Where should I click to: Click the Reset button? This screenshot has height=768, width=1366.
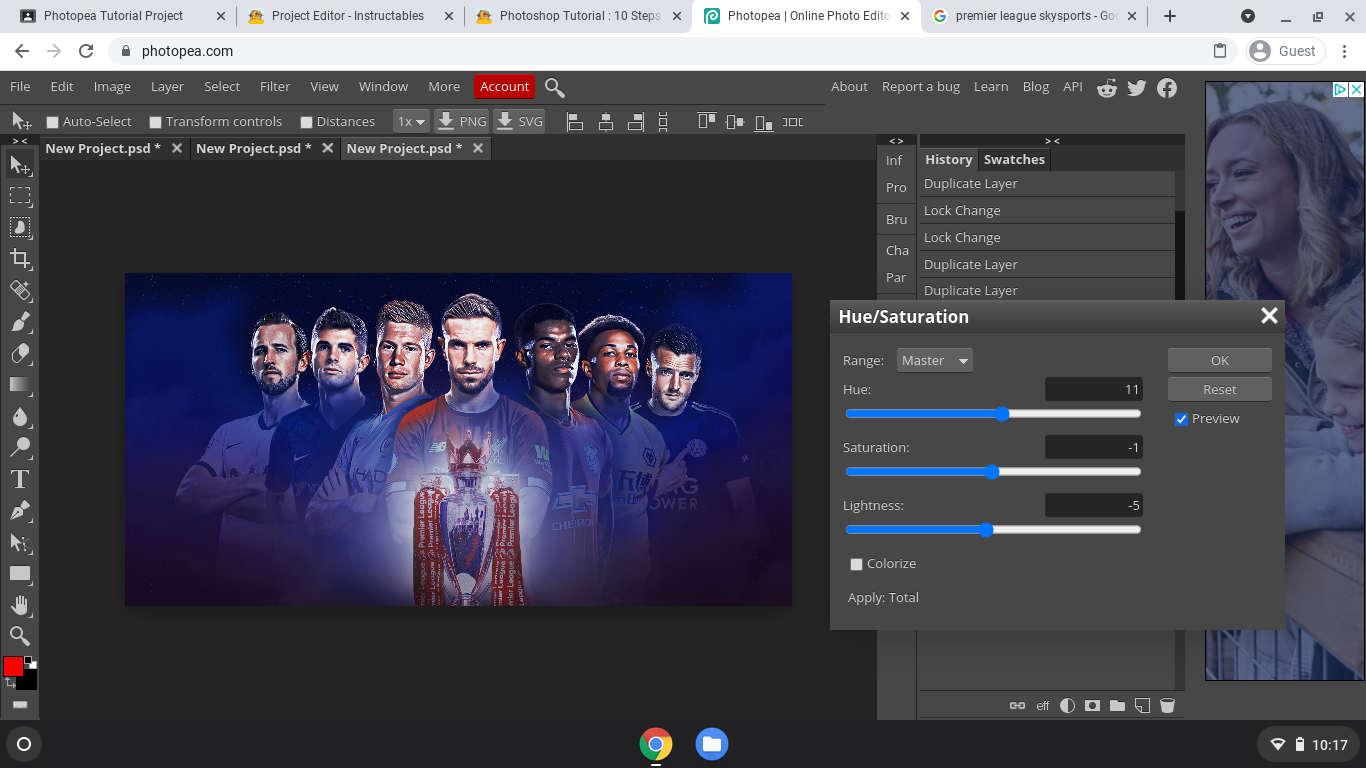click(x=1219, y=389)
